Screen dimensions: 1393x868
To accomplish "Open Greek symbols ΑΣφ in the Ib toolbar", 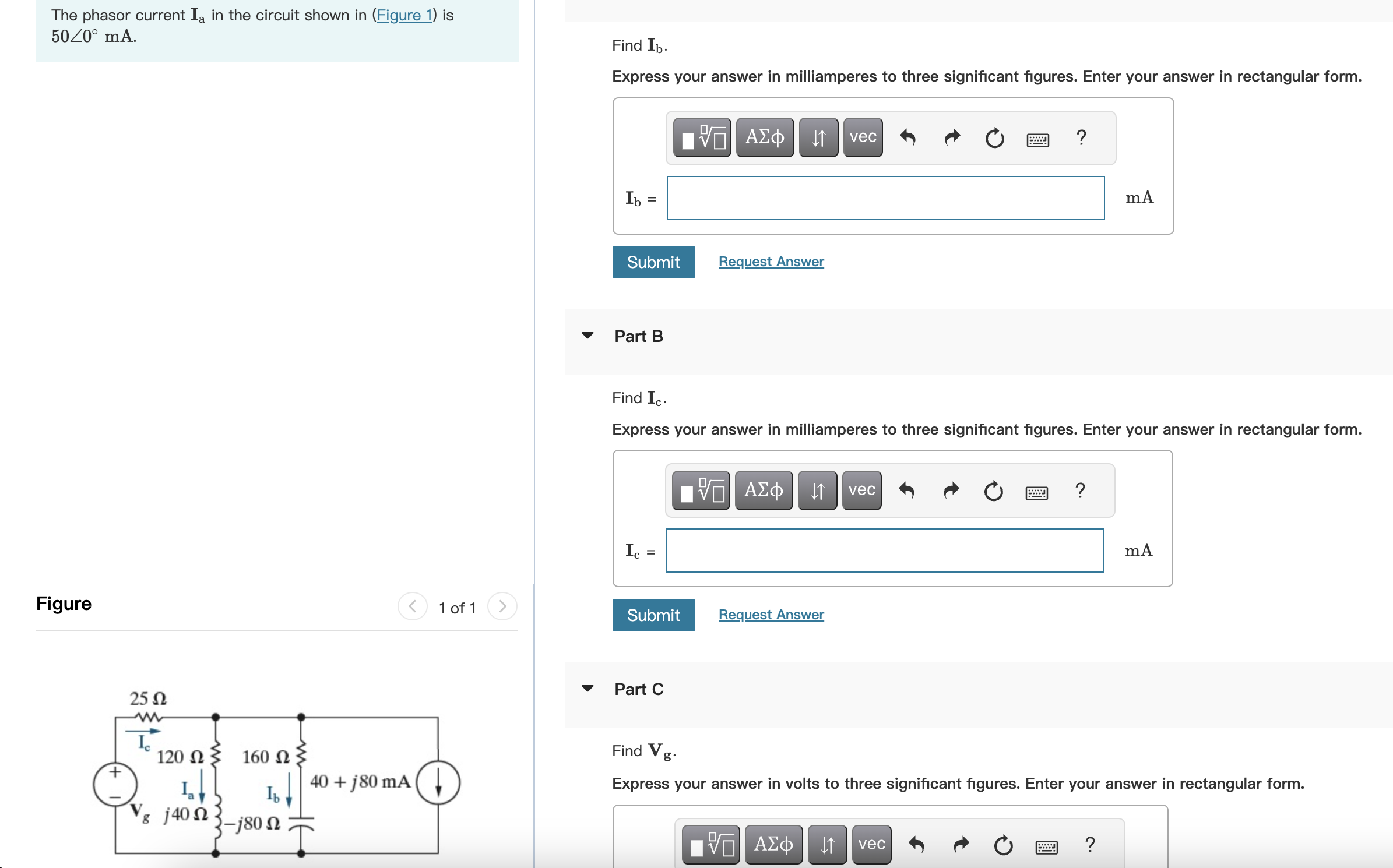I will click(765, 137).
